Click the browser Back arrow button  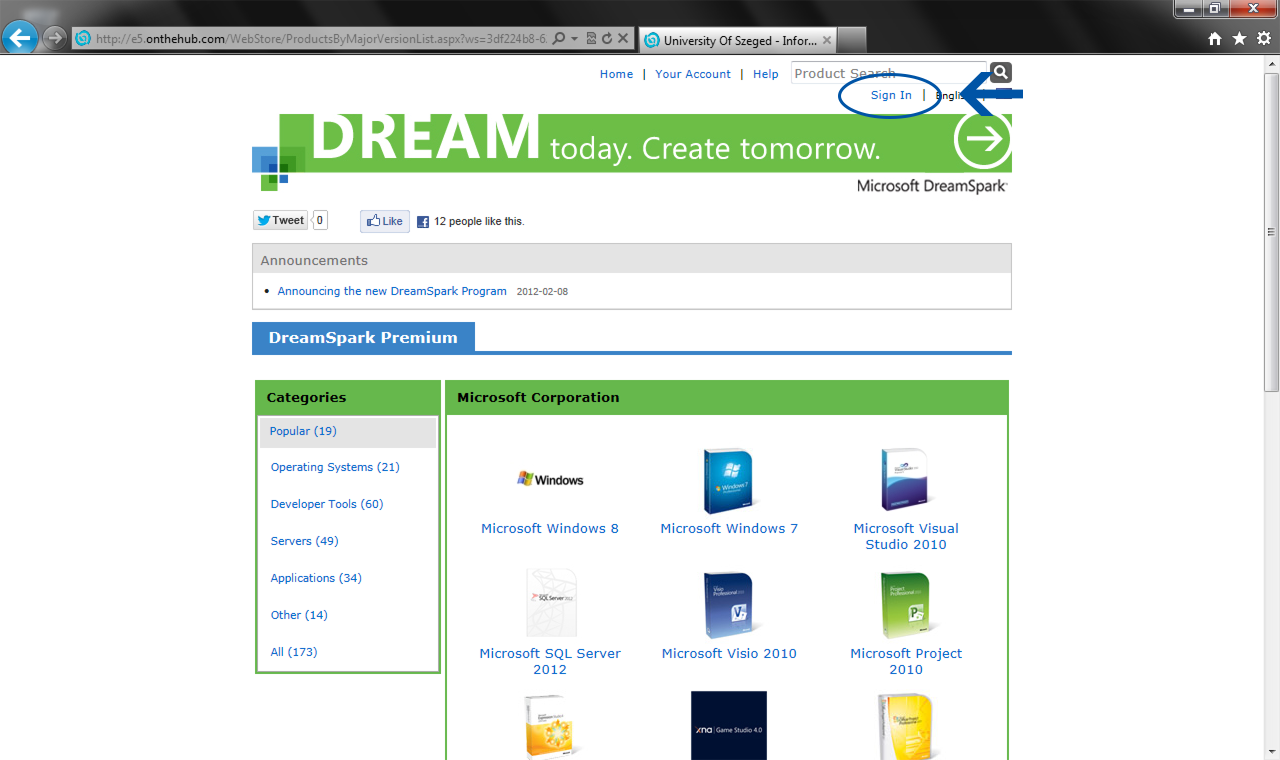pos(20,38)
